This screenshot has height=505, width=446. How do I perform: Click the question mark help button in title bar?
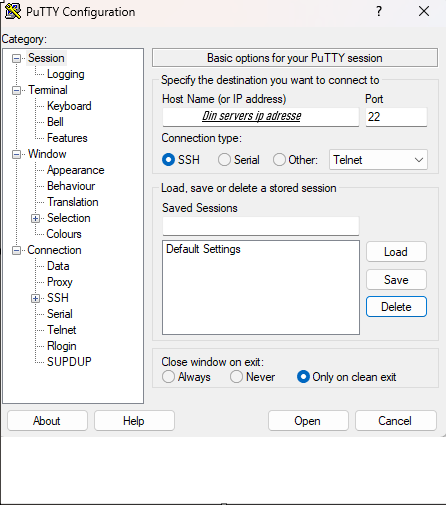[379, 12]
